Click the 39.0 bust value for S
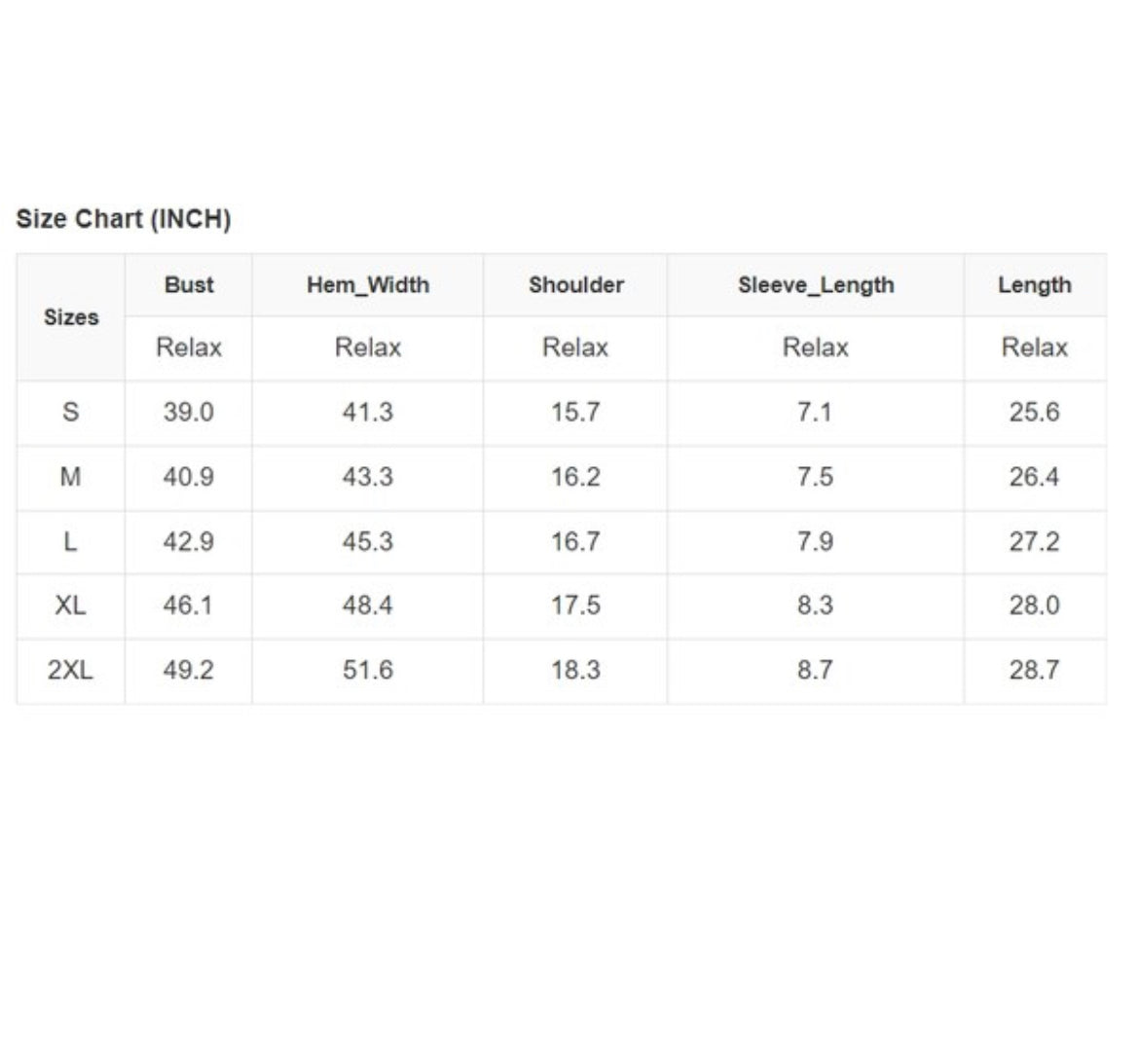This screenshot has height=1064, width=1139. [188, 412]
